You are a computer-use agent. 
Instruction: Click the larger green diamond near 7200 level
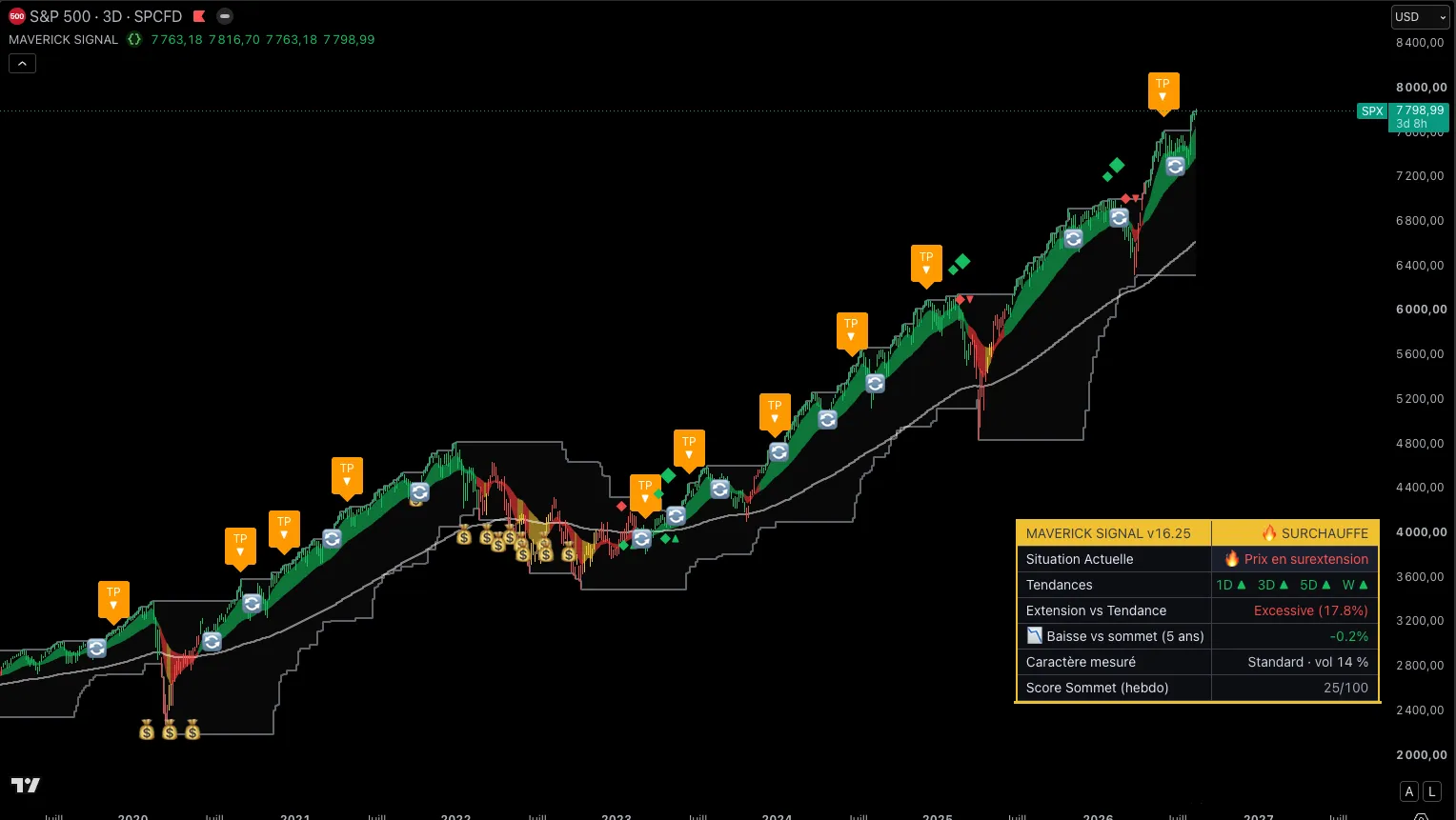coord(1117,165)
